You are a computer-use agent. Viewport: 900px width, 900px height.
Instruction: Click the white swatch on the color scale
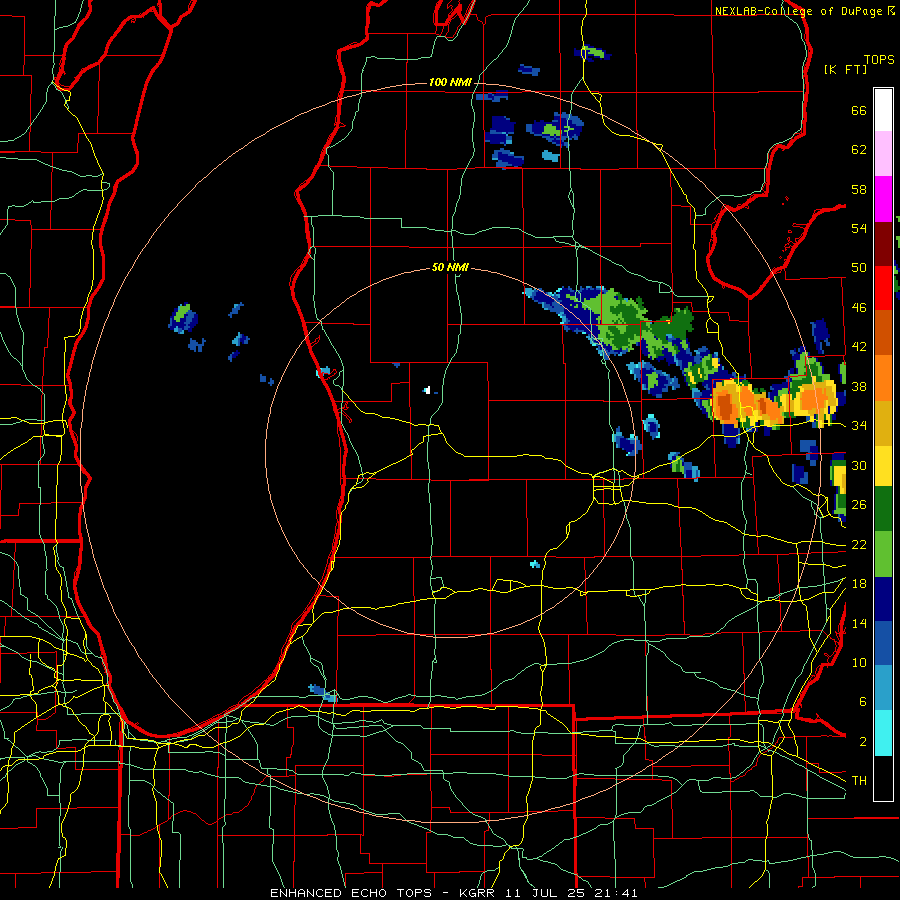pyautogui.click(x=883, y=110)
